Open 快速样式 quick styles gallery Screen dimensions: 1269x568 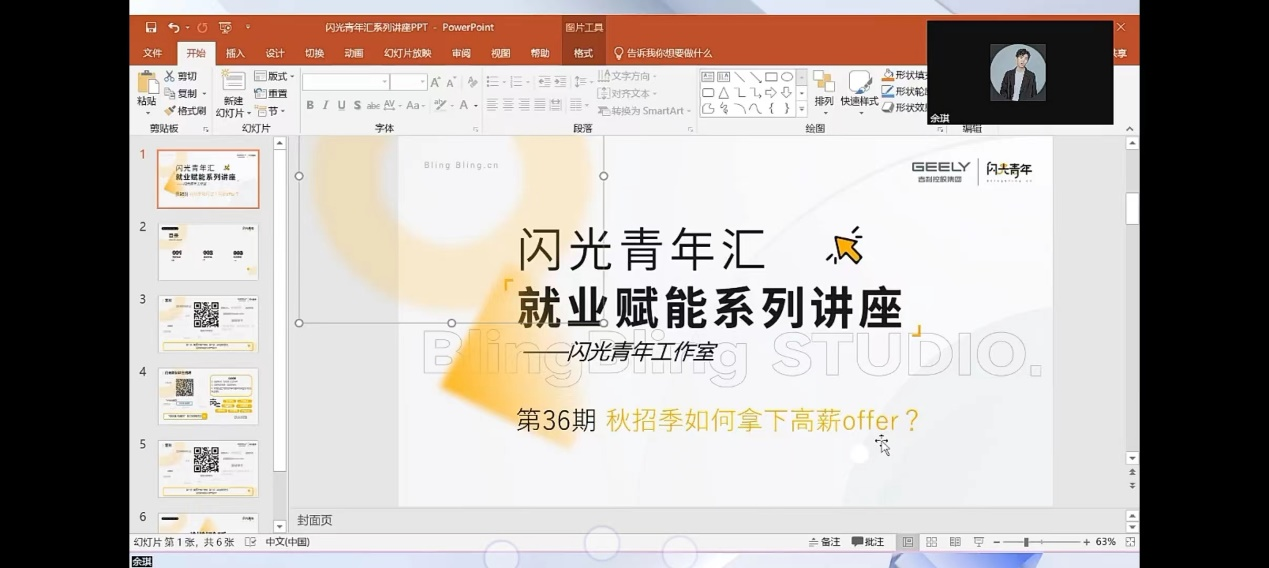tap(859, 90)
